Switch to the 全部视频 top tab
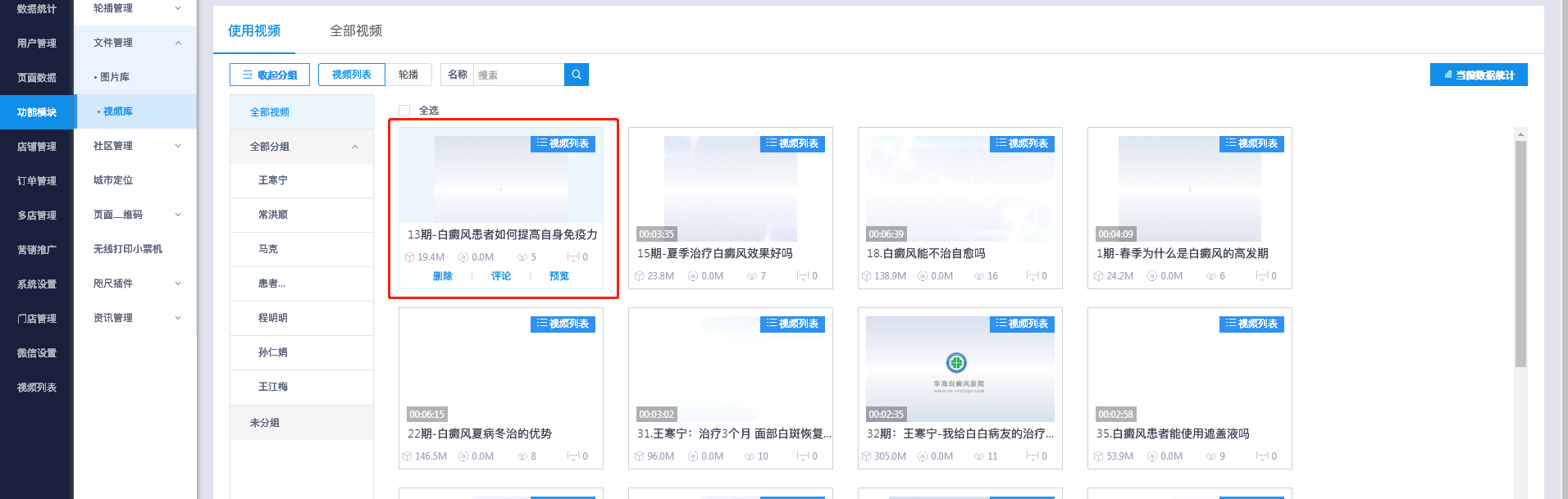The image size is (1568, 499). pyautogui.click(x=356, y=31)
